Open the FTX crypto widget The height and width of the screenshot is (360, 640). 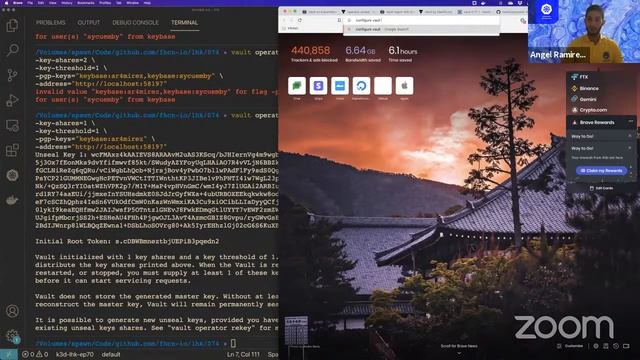580,77
